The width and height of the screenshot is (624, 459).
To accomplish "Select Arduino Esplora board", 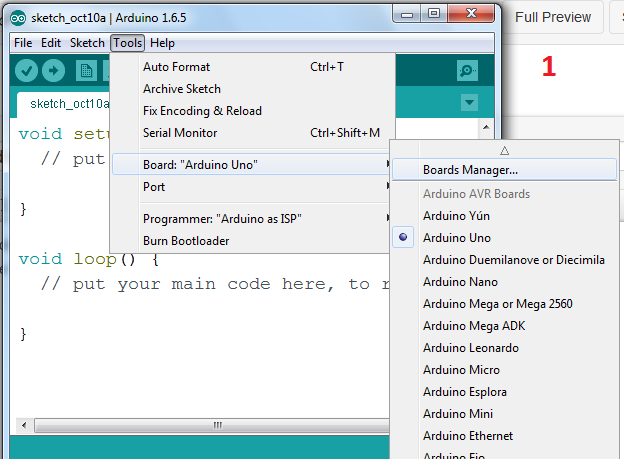I will (x=504, y=392).
